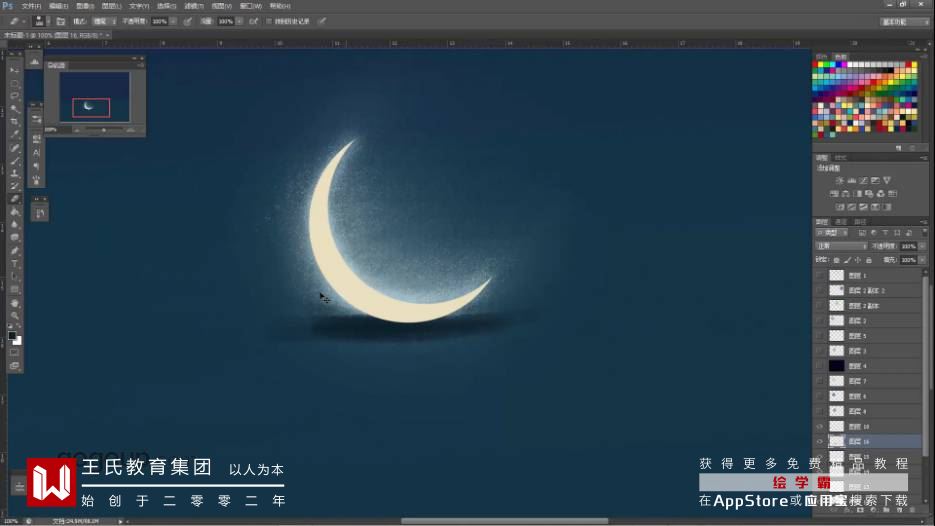This screenshot has width=935, height=526.
Task: Toggle pressure-for-size button
Action: pyautogui.click(x=322, y=21)
